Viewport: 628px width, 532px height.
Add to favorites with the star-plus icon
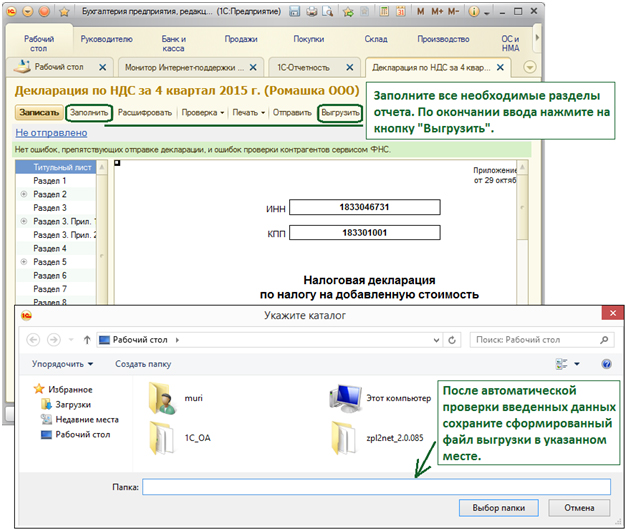click(x=348, y=12)
